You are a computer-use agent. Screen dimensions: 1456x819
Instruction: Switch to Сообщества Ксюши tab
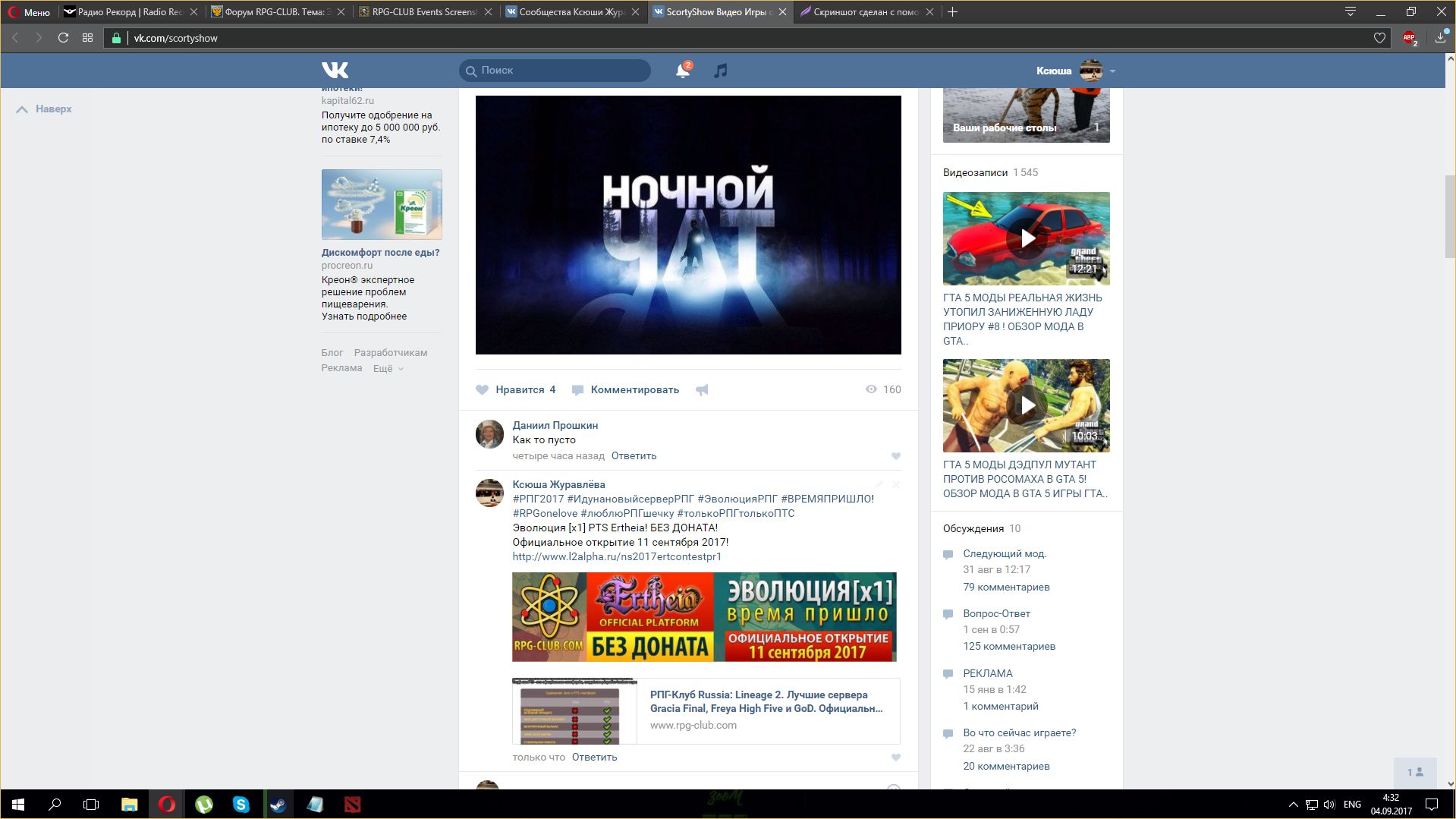click(x=572, y=11)
